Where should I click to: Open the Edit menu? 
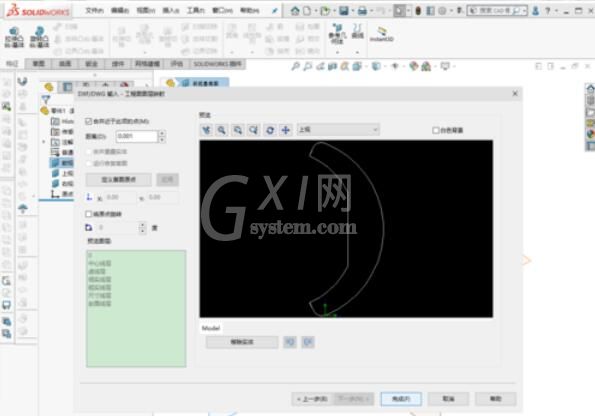click(x=120, y=11)
